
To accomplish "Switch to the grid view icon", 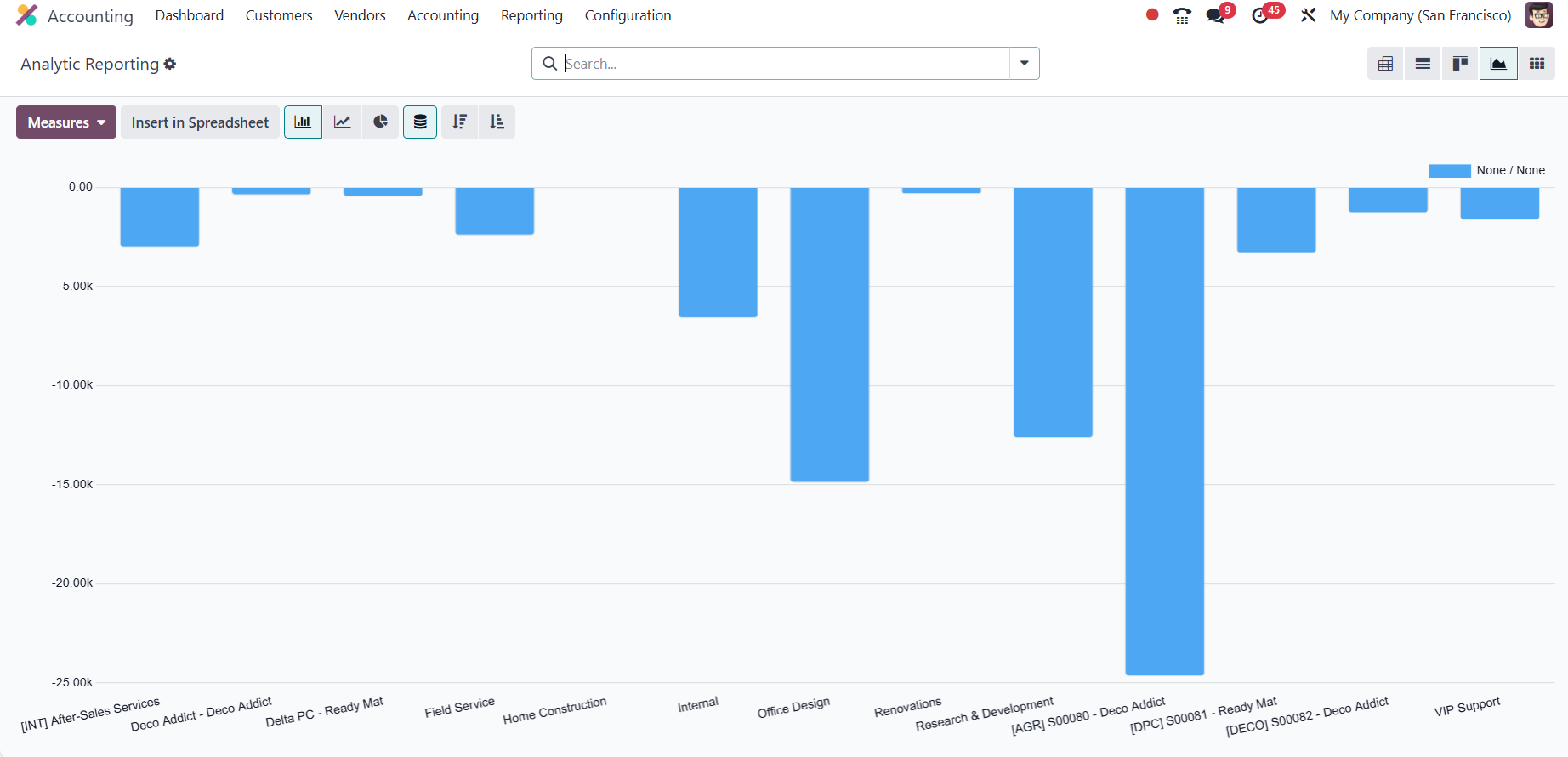I will tap(1537, 64).
